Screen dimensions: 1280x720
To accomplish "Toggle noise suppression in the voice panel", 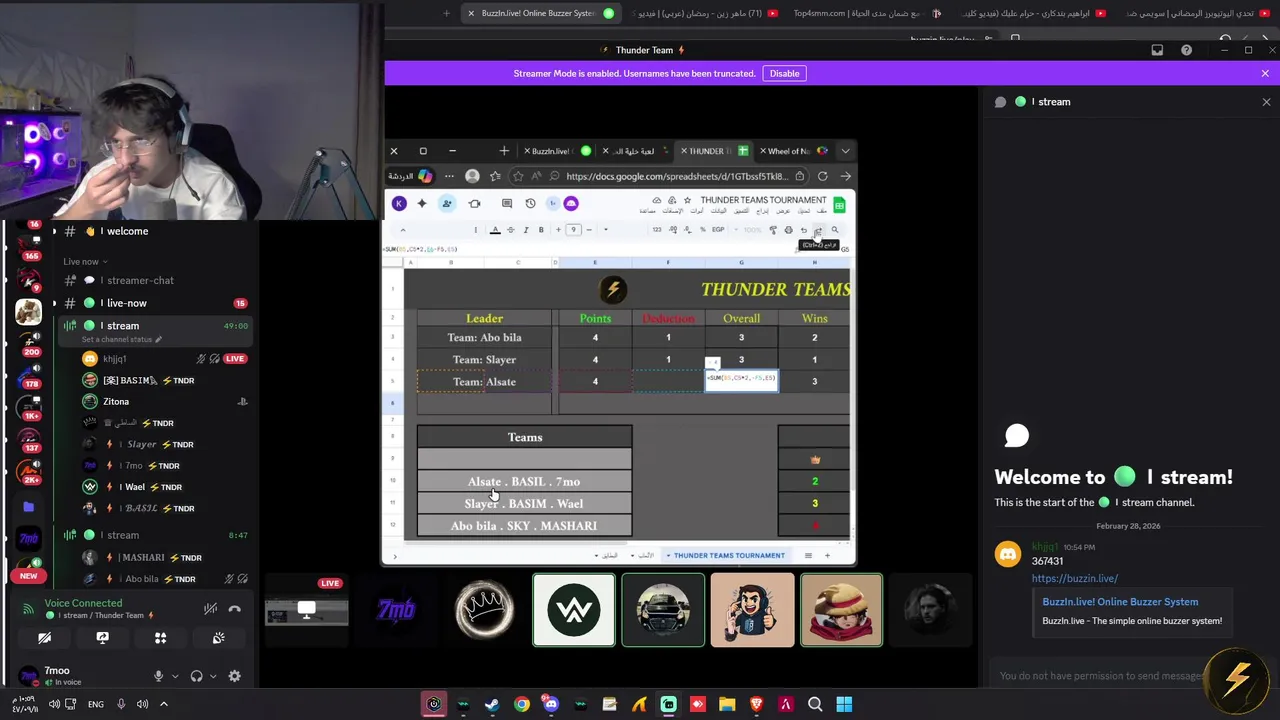I will [210, 609].
